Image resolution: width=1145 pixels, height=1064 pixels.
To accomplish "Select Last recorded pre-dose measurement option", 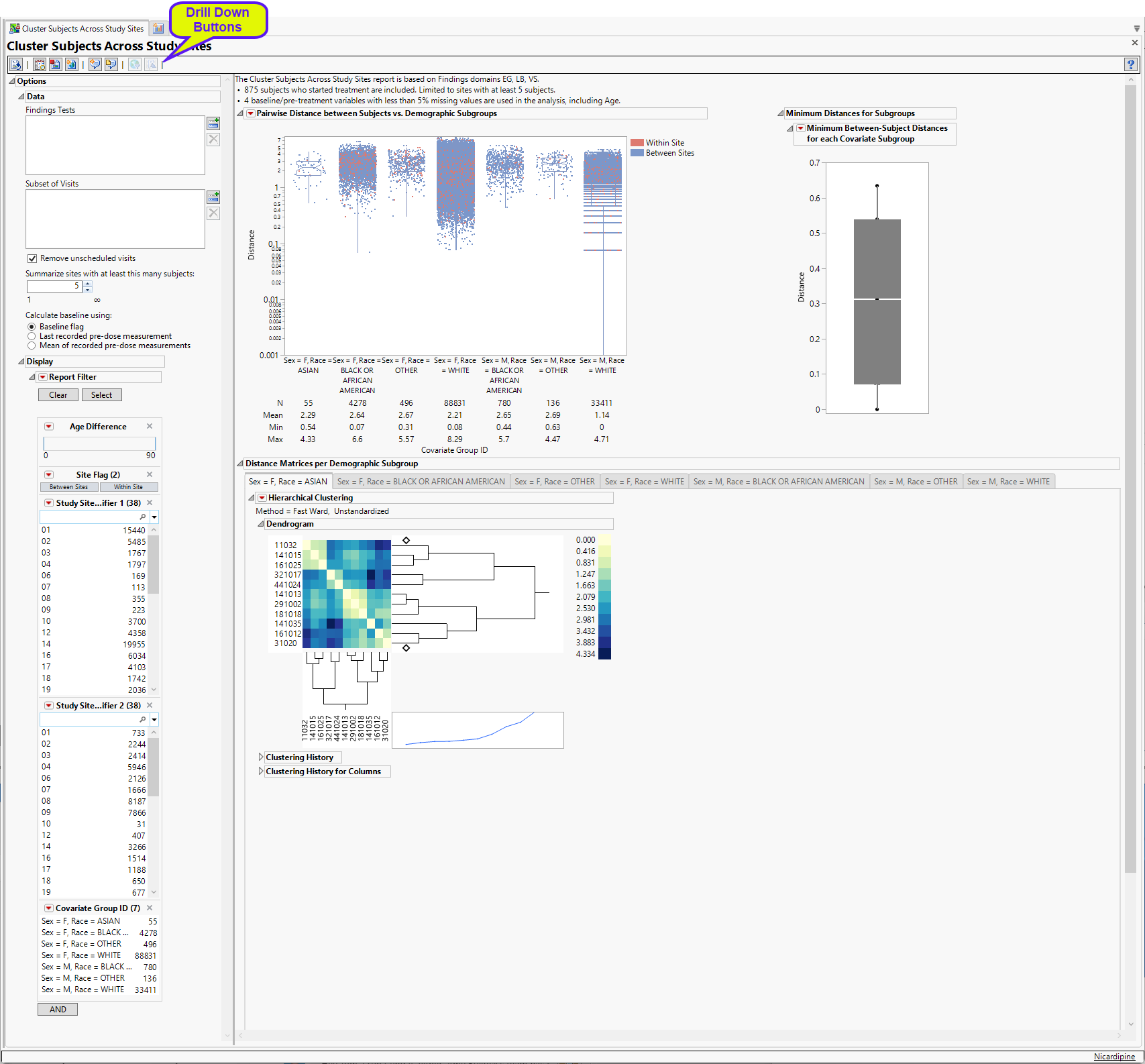I will [x=32, y=336].
